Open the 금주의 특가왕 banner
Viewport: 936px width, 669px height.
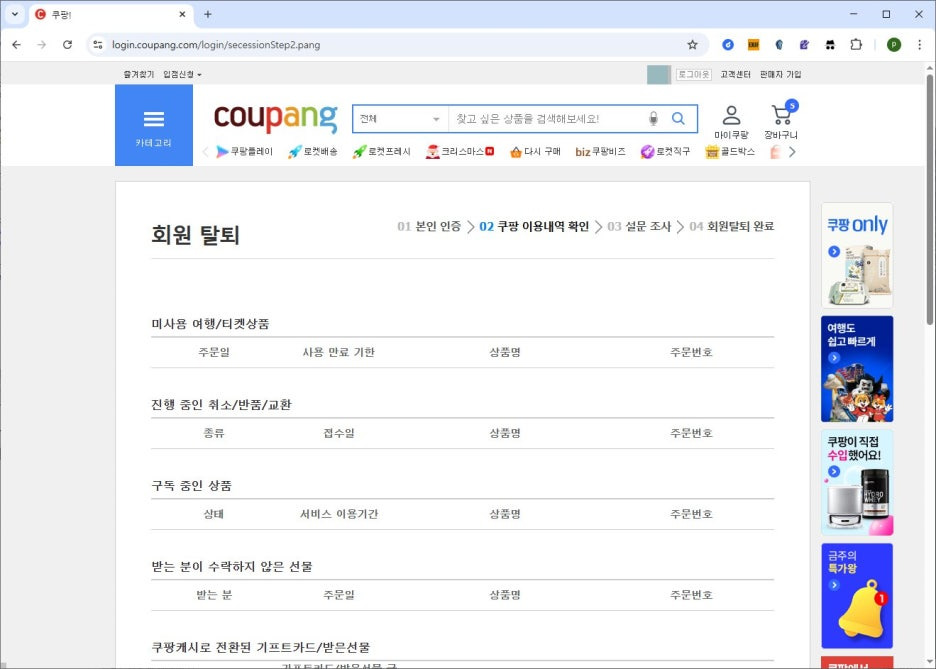[857, 596]
